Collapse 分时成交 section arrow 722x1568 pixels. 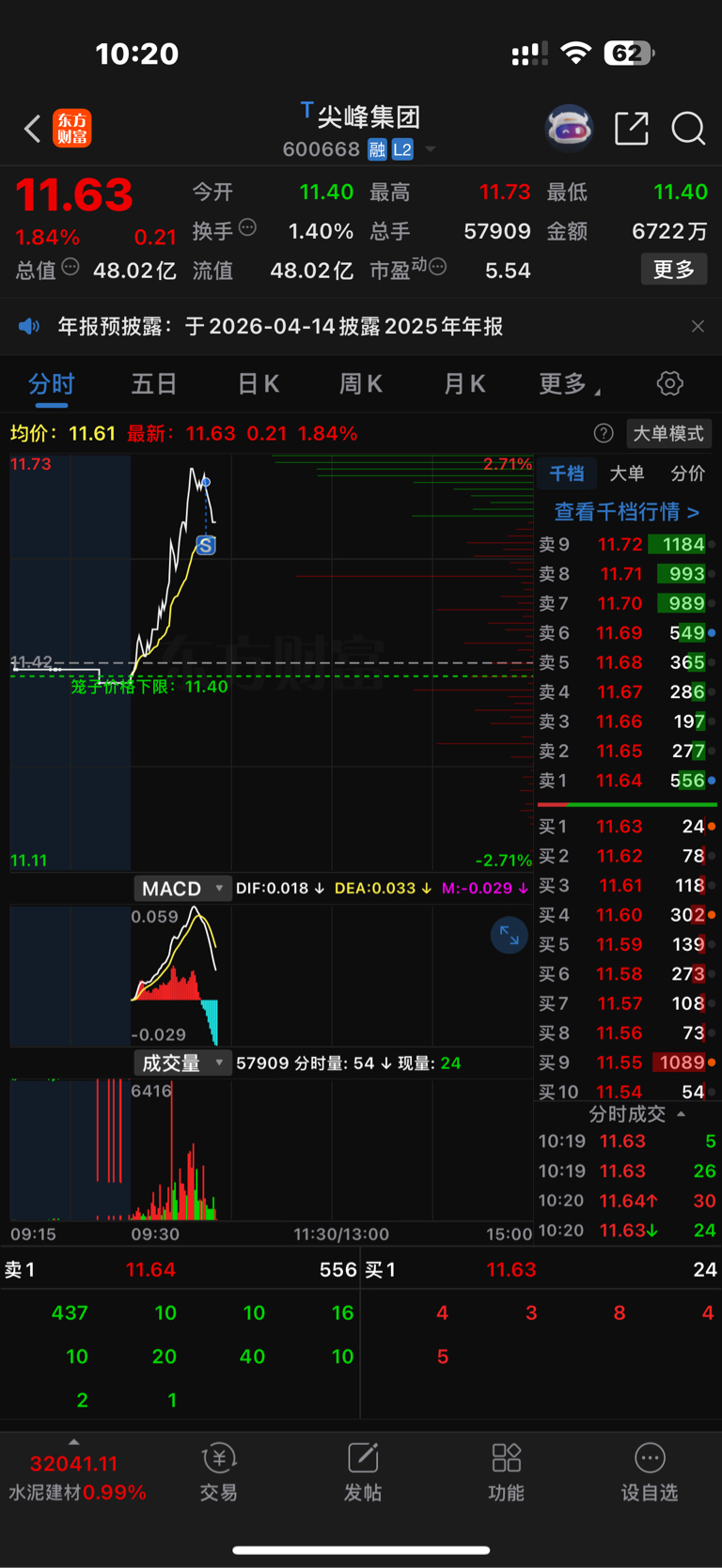pyautogui.click(x=681, y=1113)
